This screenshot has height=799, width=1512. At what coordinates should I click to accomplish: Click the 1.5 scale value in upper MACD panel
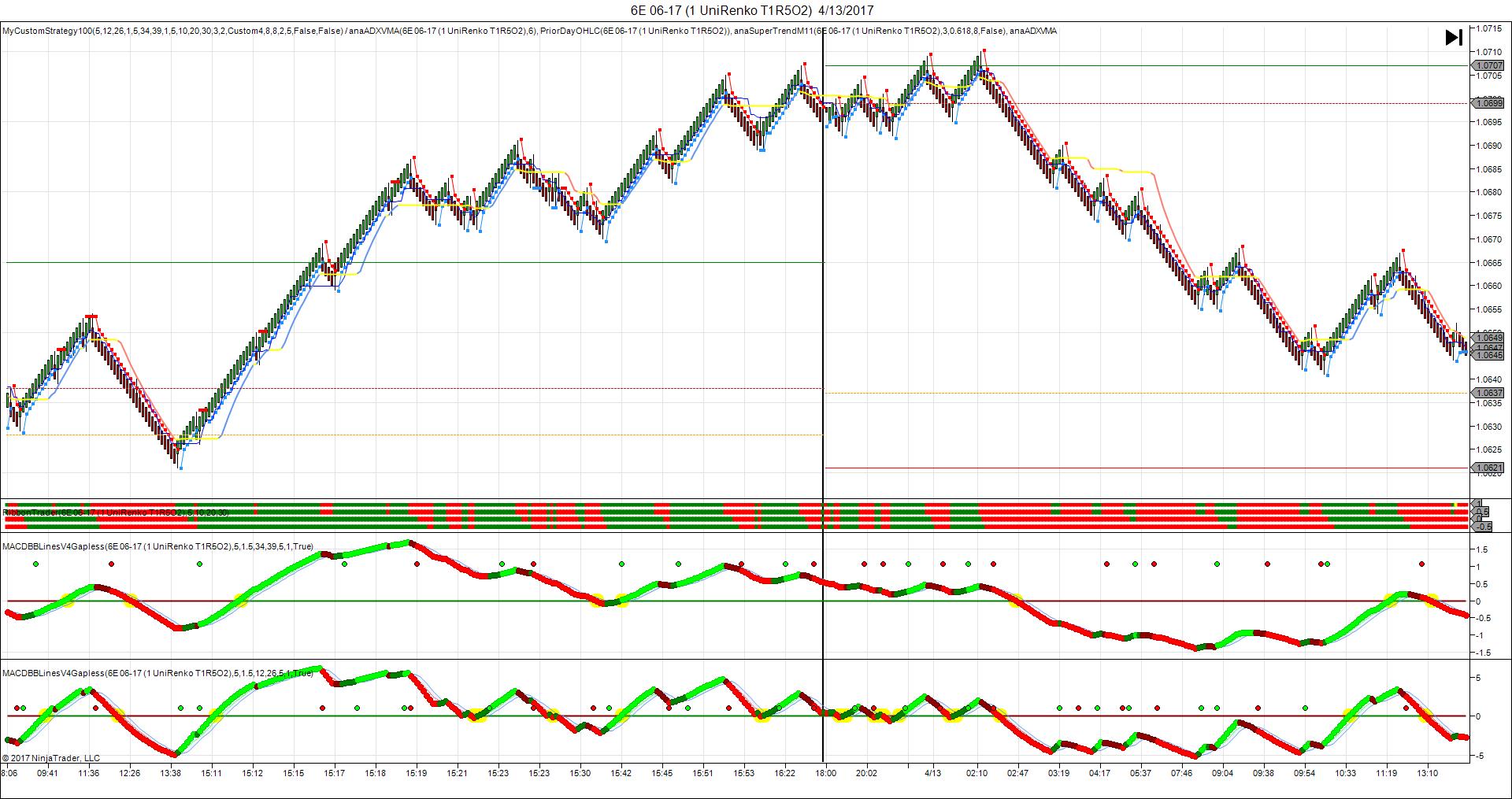1482,549
